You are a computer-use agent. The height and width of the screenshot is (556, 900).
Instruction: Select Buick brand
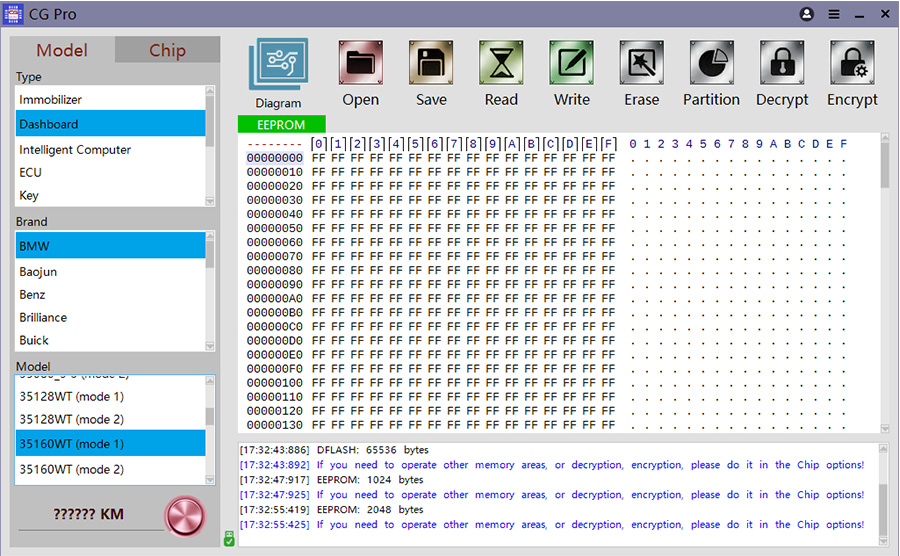(110, 340)
